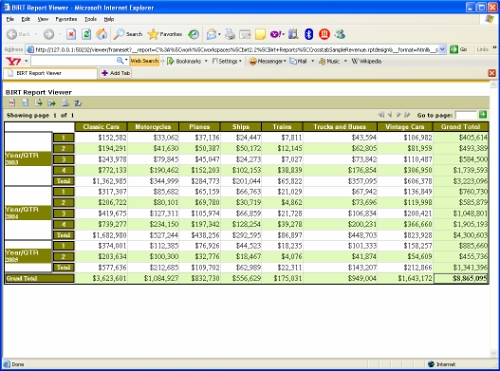The width and height of the screenshot is (500, 371).
Task: Click the green Go button beside address bar
Action: [459, 49]
